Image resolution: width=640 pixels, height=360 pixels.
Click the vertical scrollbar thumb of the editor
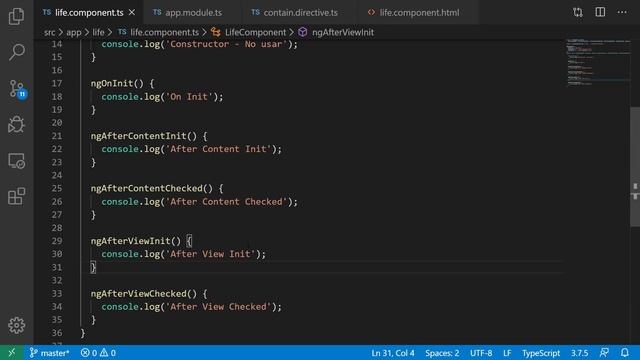tap(635, 167)
